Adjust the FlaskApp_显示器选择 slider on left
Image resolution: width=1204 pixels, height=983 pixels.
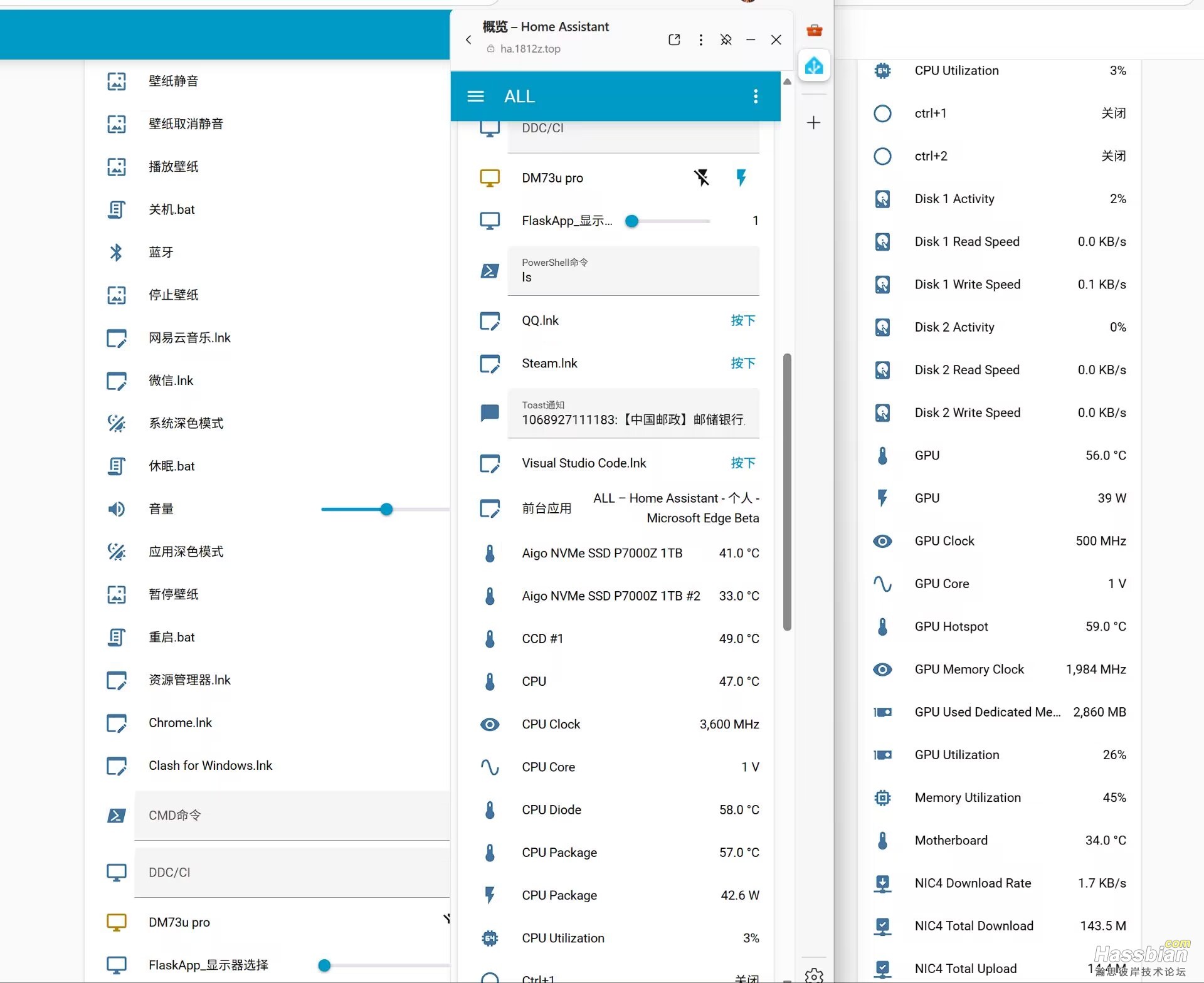pos(385,965)
